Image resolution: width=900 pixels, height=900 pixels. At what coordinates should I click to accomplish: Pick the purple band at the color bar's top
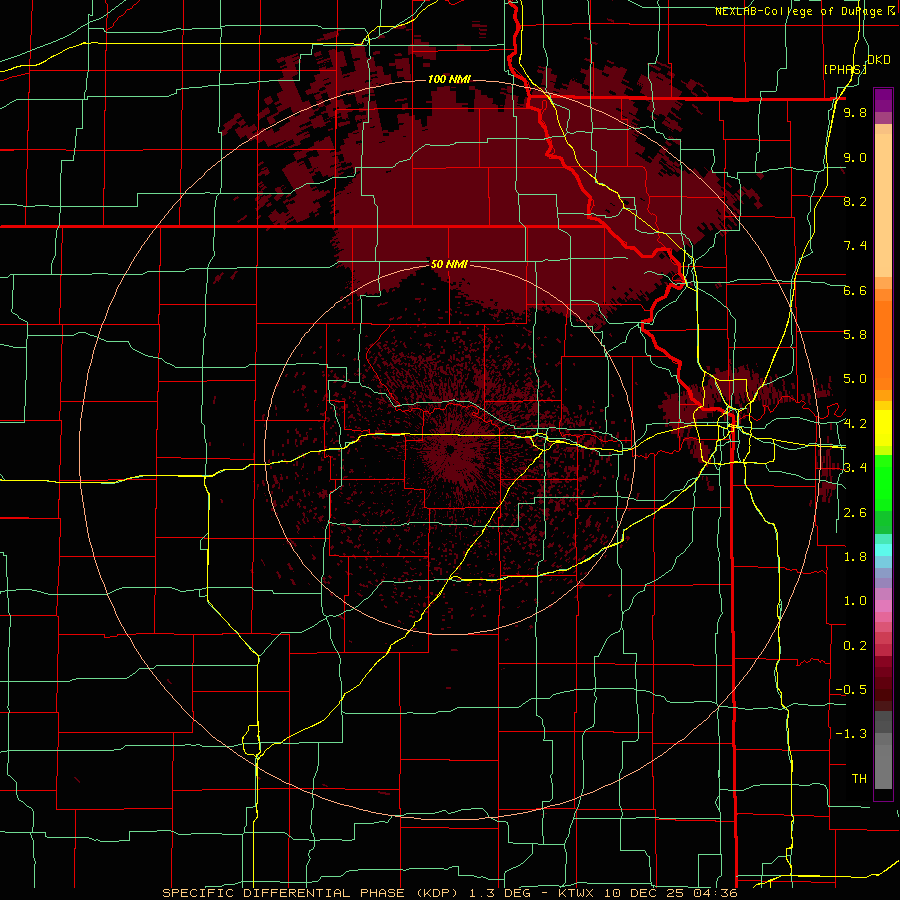tap(883, 100)
